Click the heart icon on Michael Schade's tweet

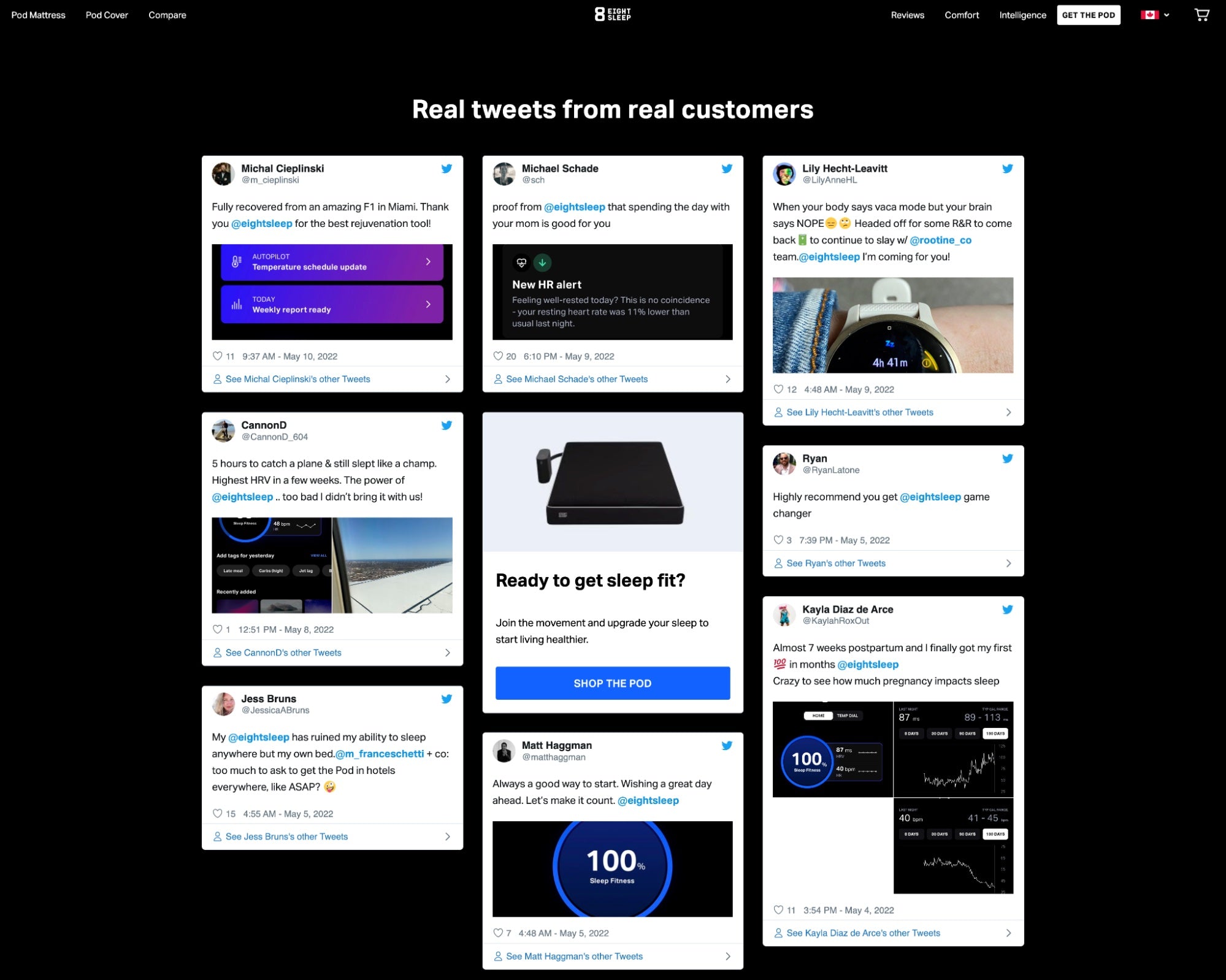(x=497, y=356)
